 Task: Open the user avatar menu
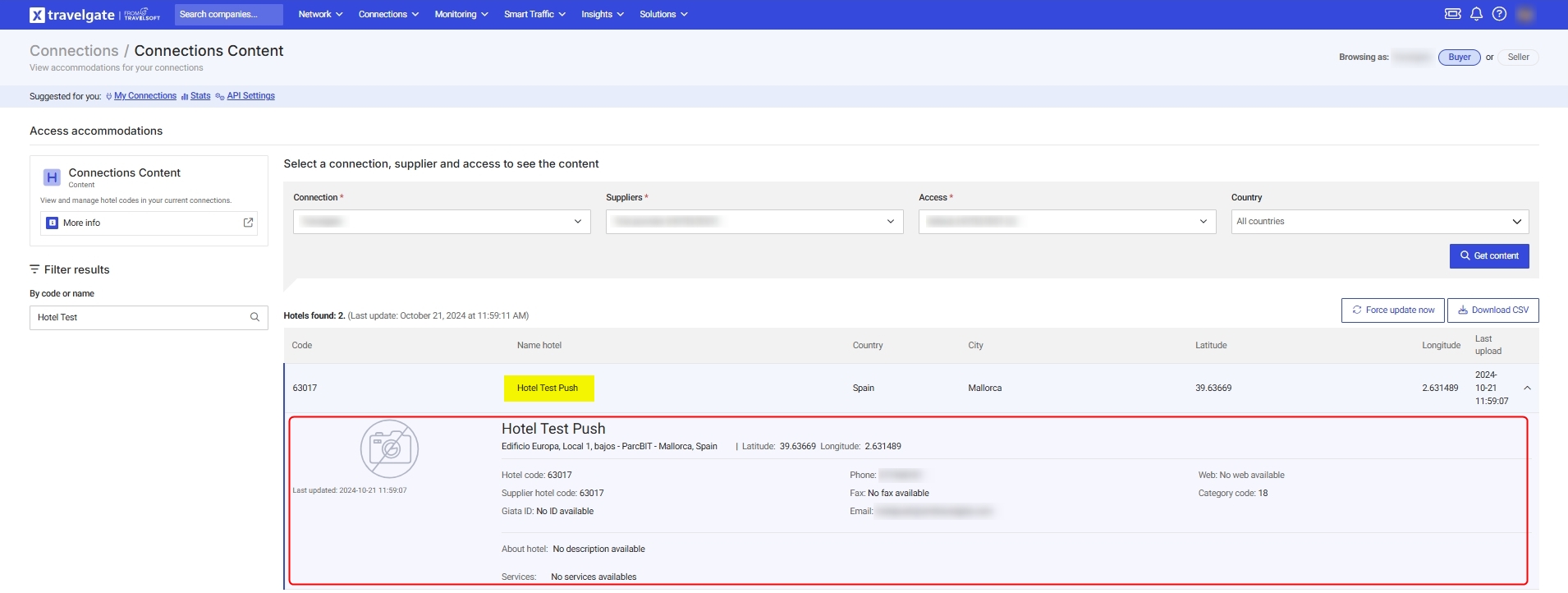click(x=1525, y=14)
